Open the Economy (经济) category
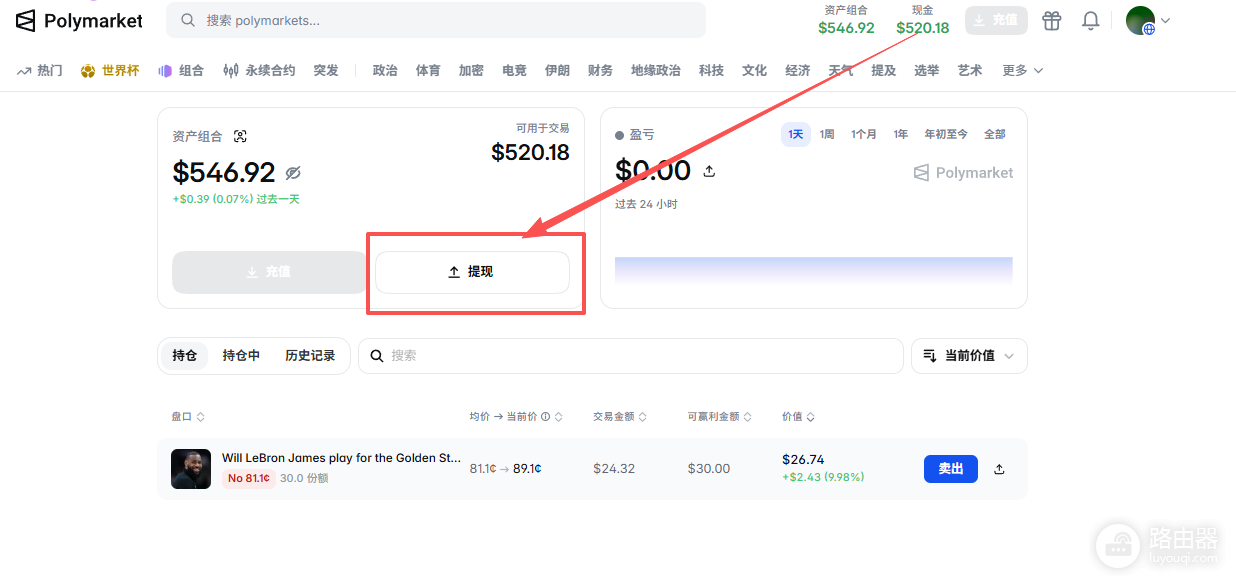This screenshot has width=1236, height=586. (798, 70)
